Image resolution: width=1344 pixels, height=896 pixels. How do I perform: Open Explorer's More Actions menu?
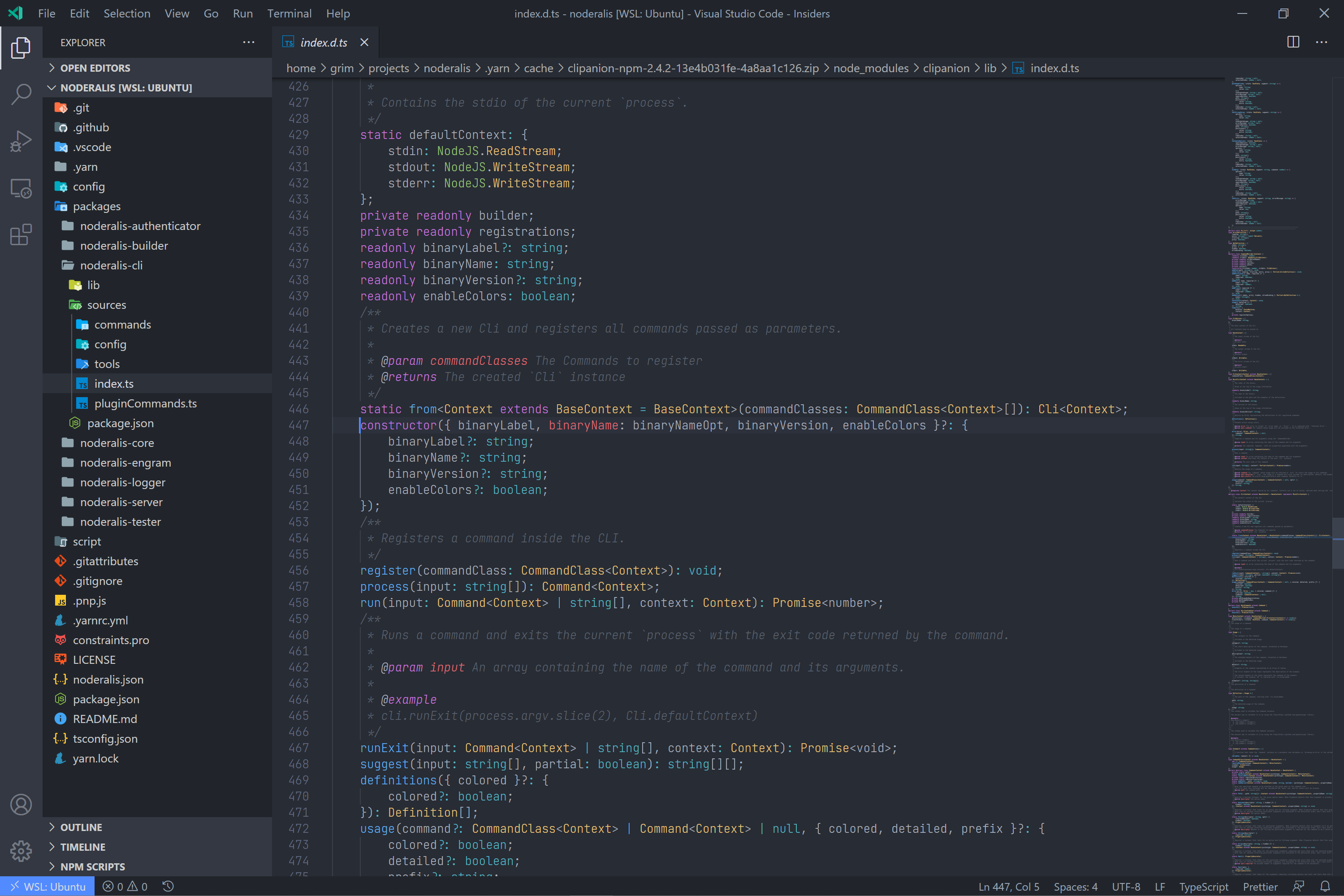tap(248, 42)
